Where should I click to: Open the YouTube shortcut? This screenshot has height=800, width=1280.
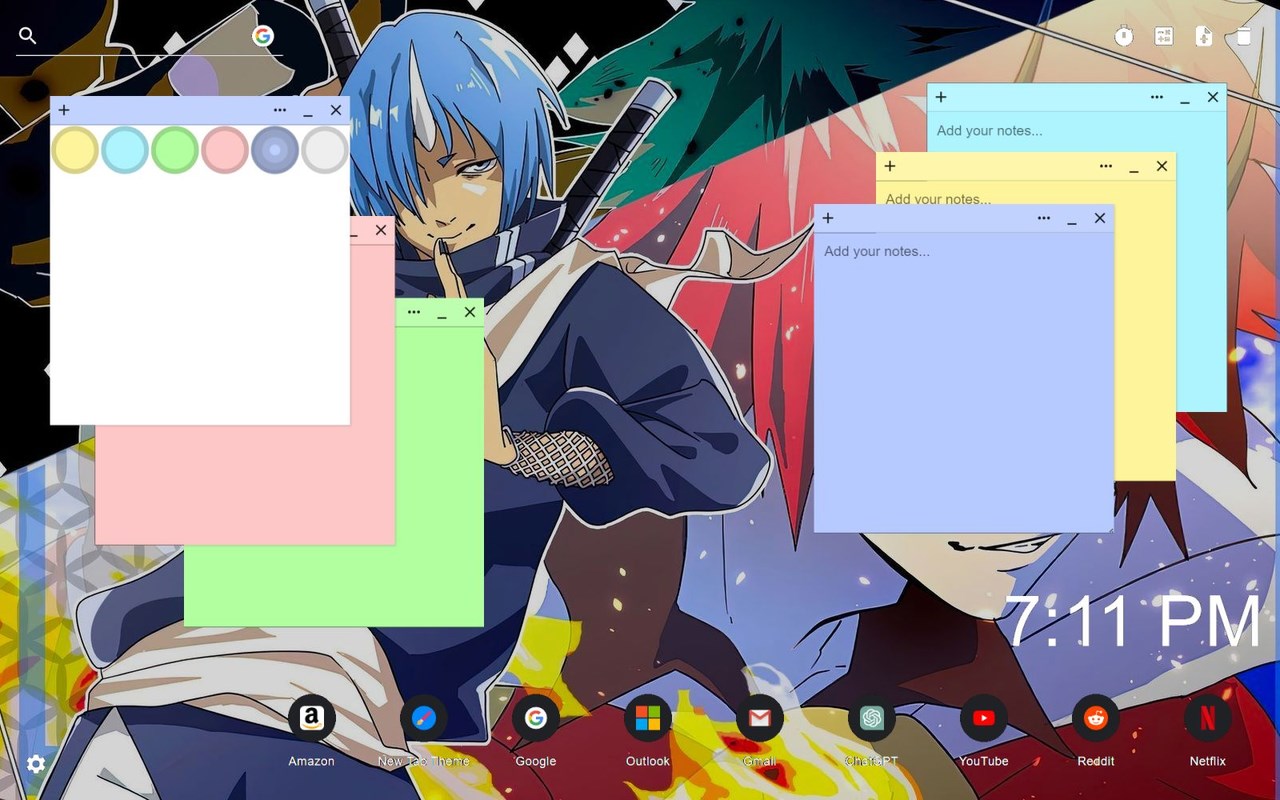point(984,718)
